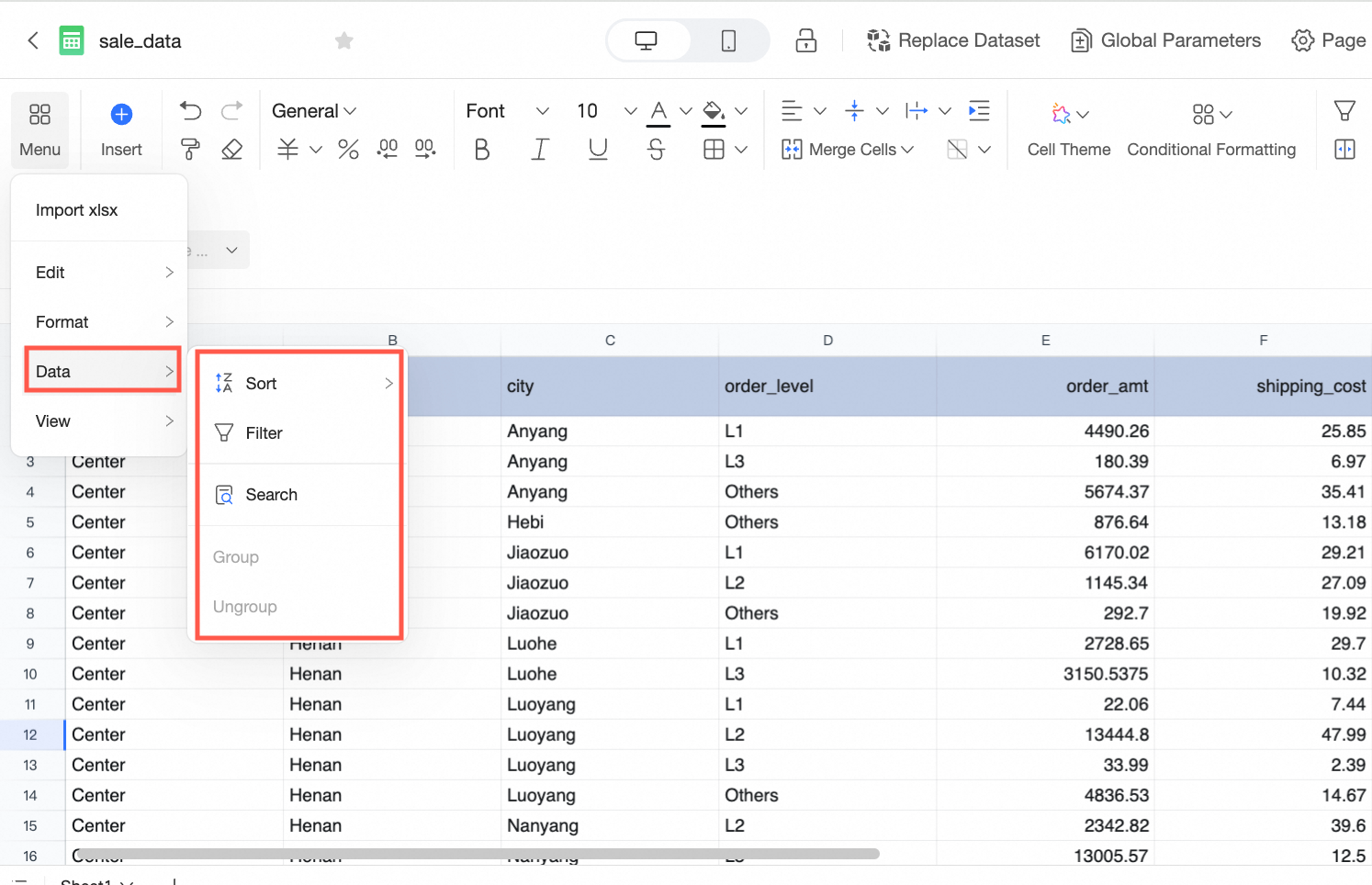1372x885 pixels.
Task: Click the cell containing 13444.8
Action: point(1045,734)
